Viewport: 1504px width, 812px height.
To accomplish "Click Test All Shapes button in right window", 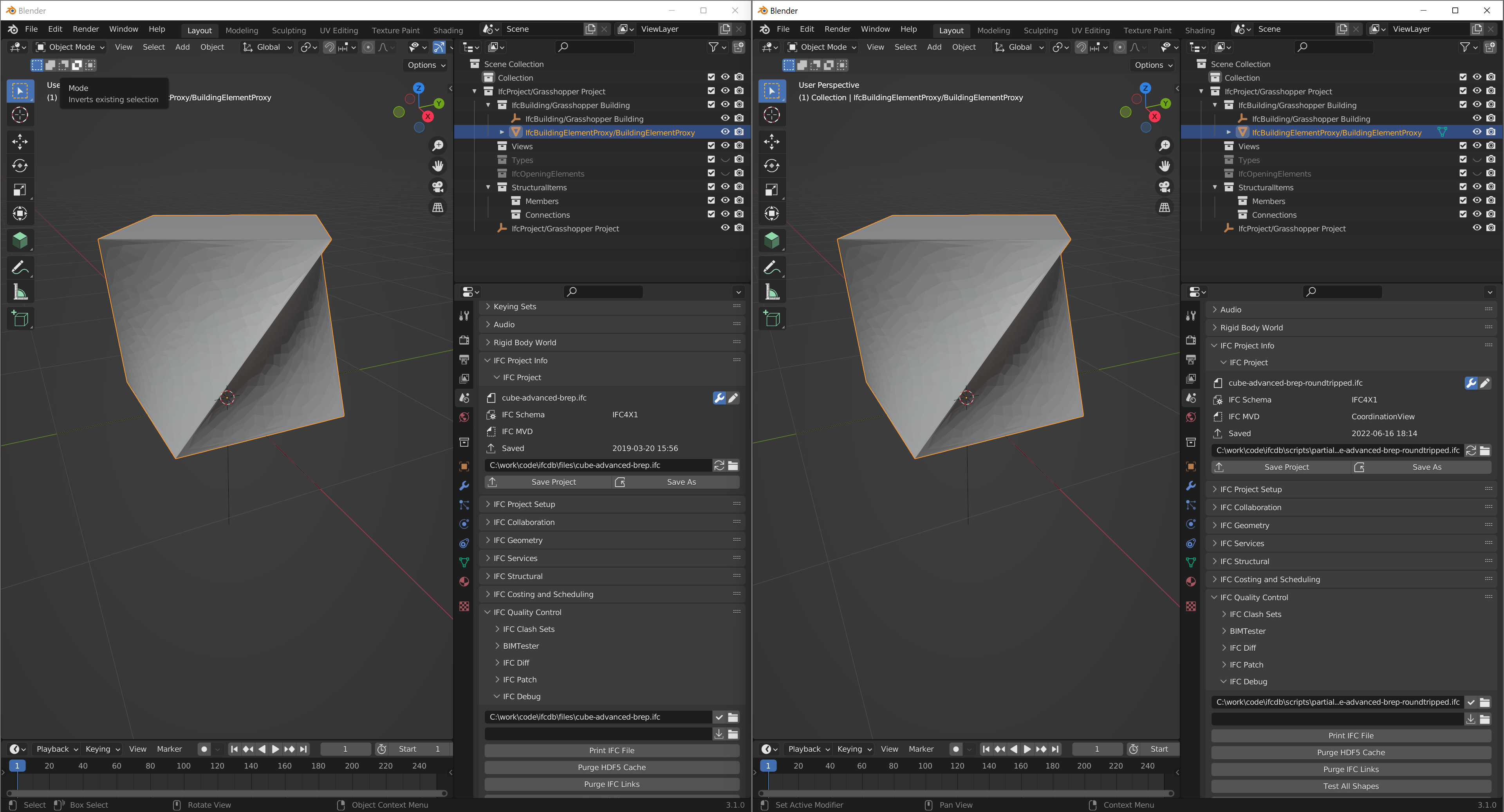I will [1351, 787].
